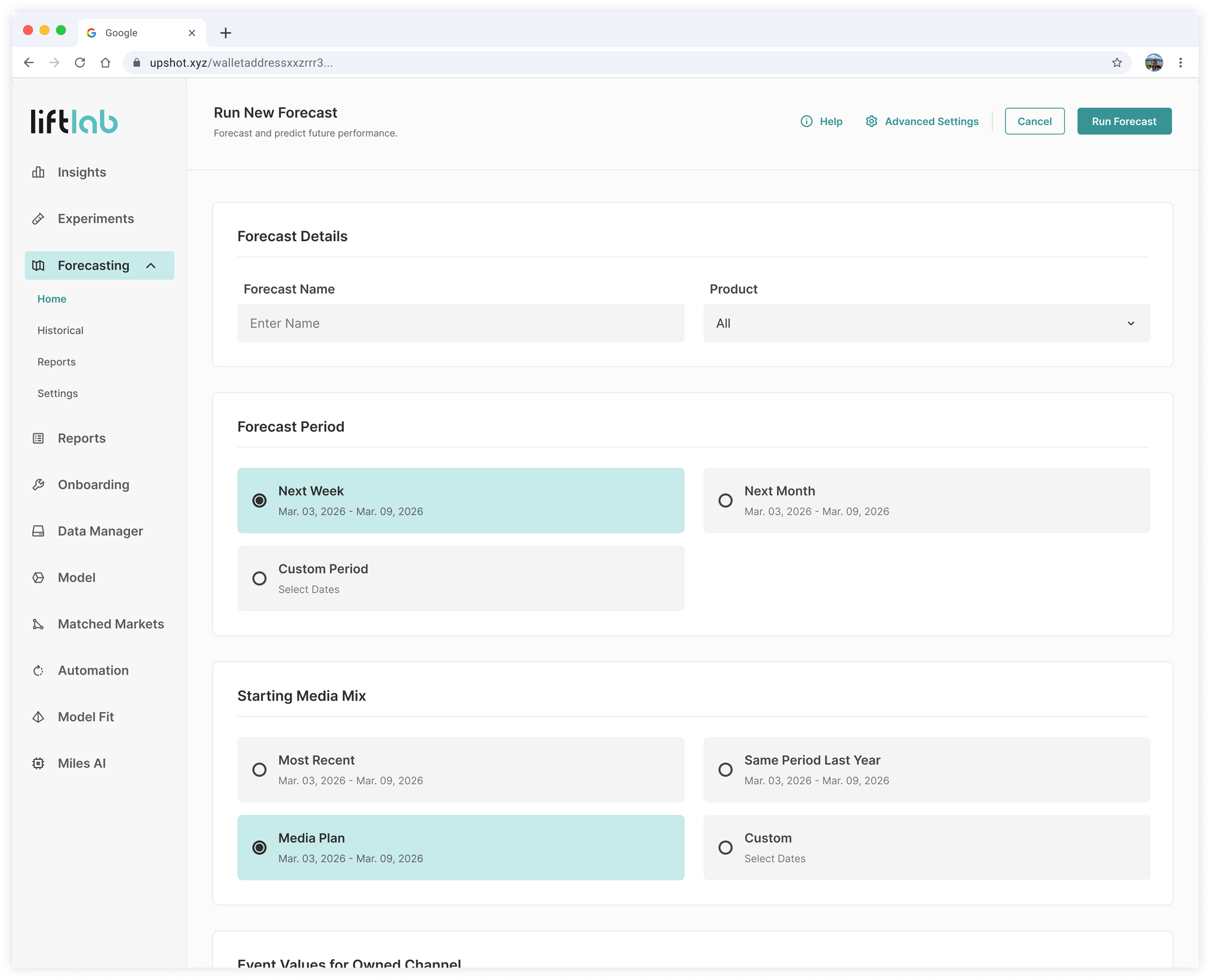Open Historical under Forecasting
Image resolution: width=1211 pixels, height=980 pixels.
61,331
